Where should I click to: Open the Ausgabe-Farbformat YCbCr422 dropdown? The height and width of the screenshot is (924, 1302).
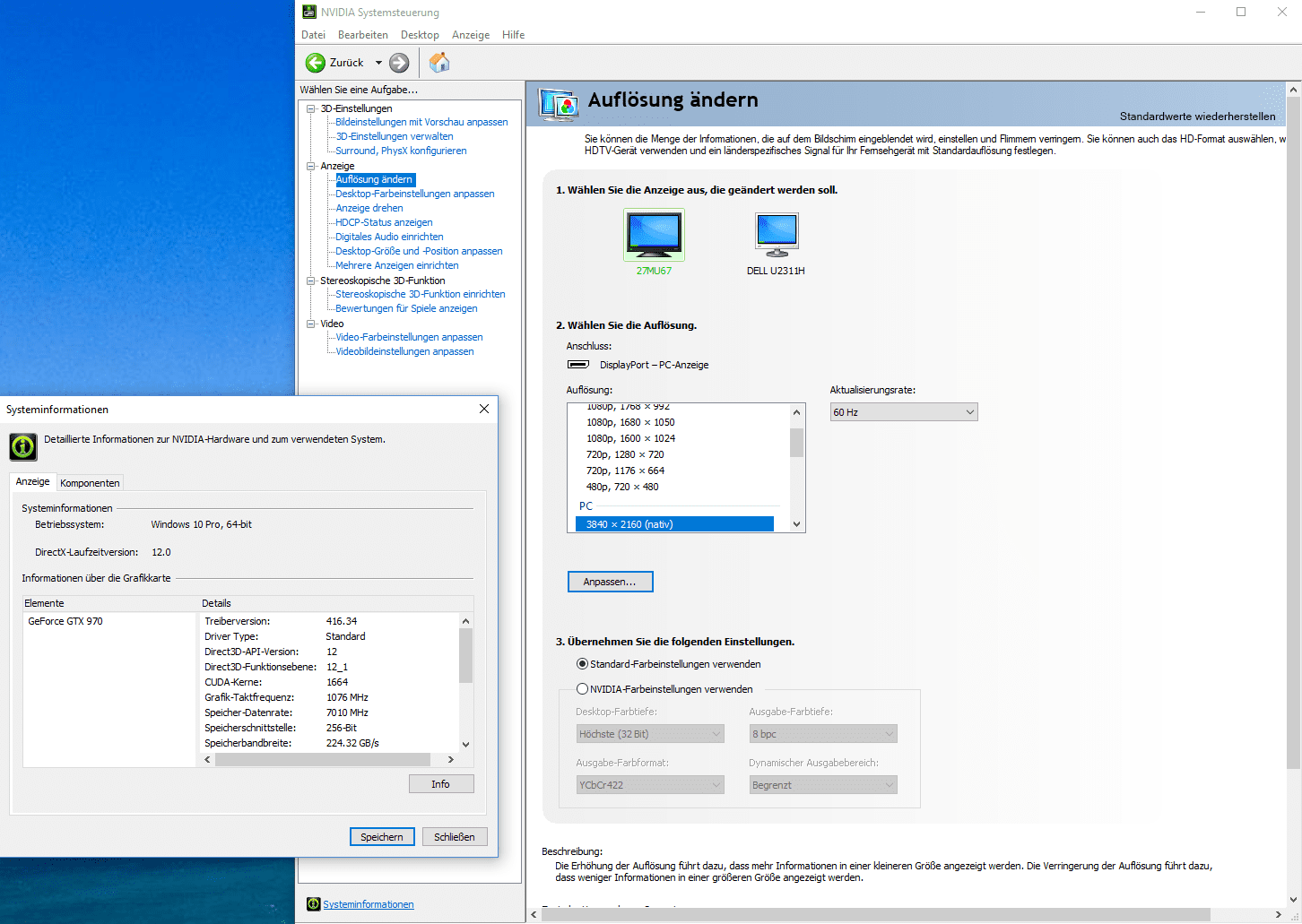650,785
